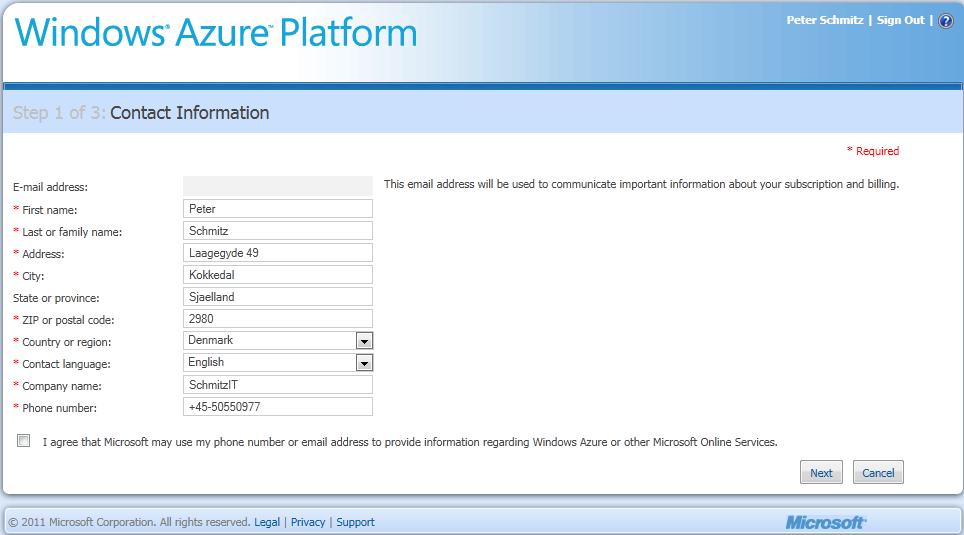Focus the City field containing Kokkedal
964x535 pixels.
(x=278, y=274)
